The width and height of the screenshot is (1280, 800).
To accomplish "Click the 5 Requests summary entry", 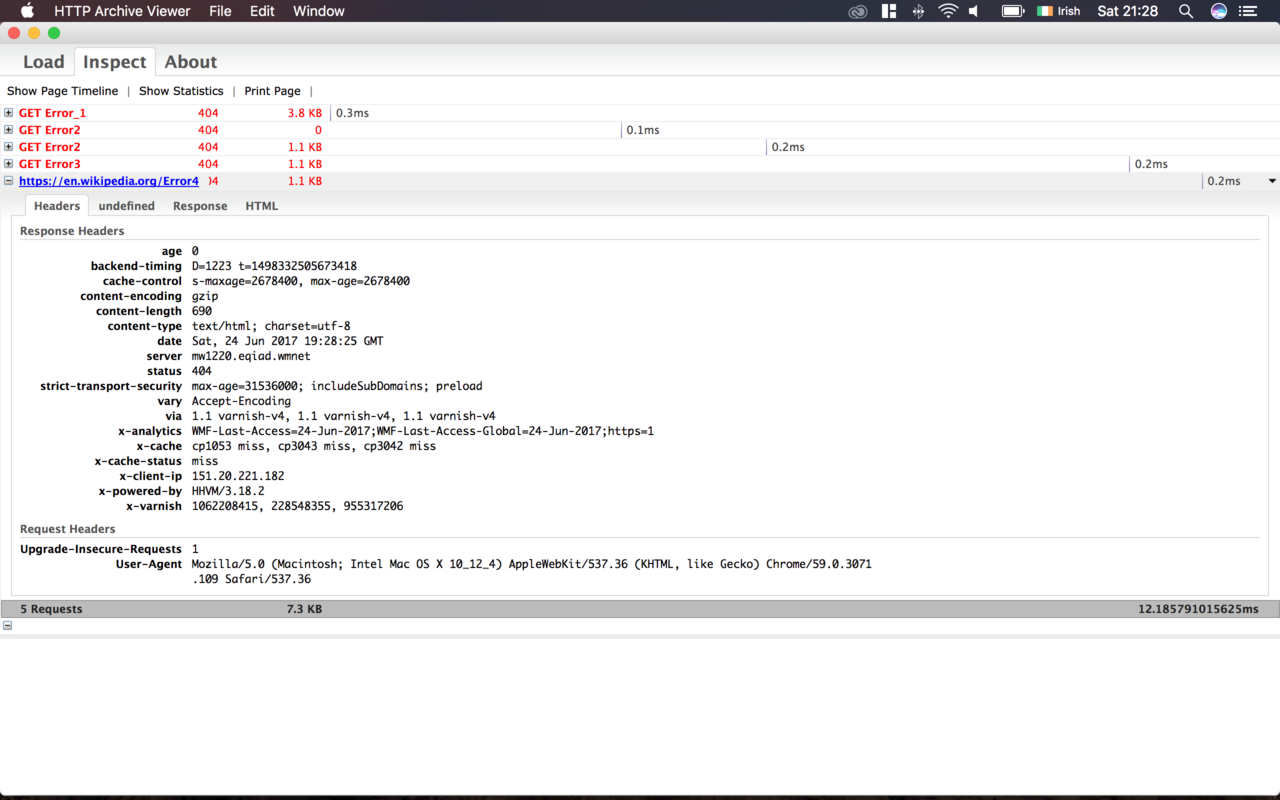I will click(x=51, y=609).
